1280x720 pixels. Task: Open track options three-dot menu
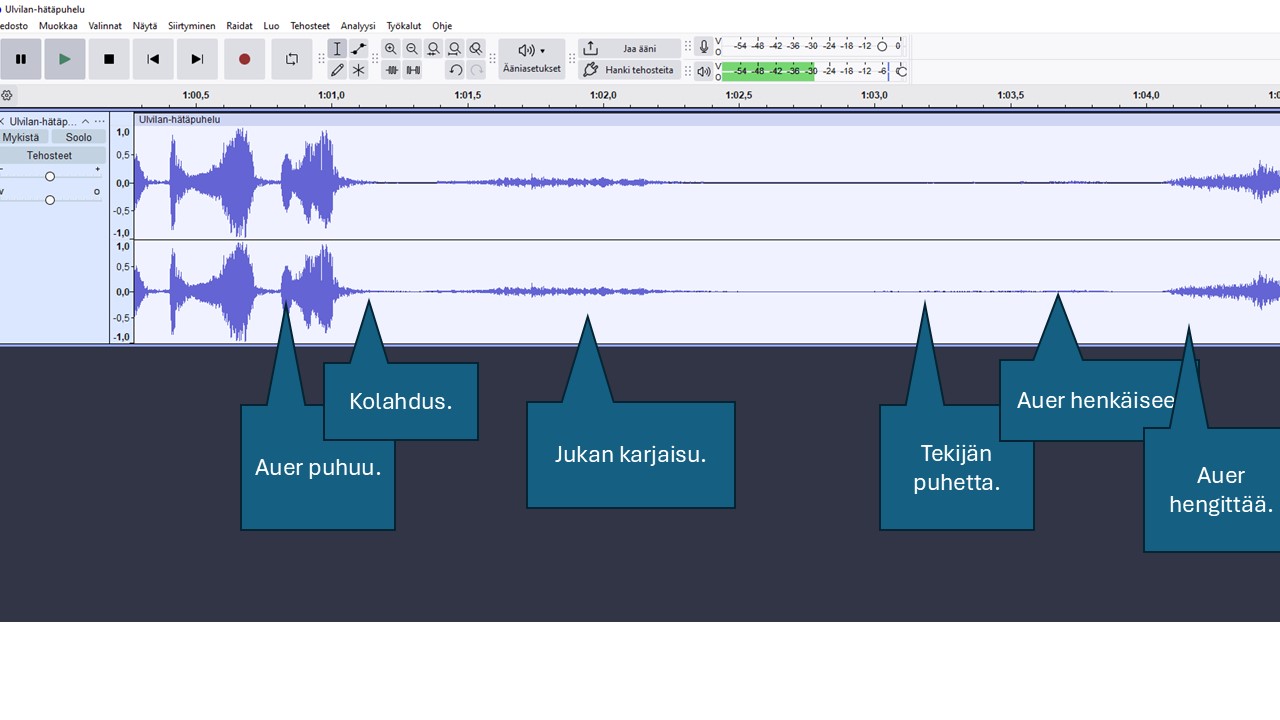click(x=99, y=121)
